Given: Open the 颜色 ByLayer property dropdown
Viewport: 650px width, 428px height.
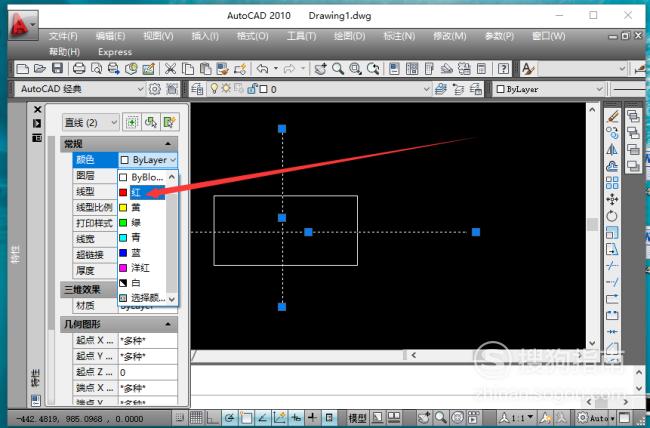Looking at the screenshot, I should coord(148,160).
